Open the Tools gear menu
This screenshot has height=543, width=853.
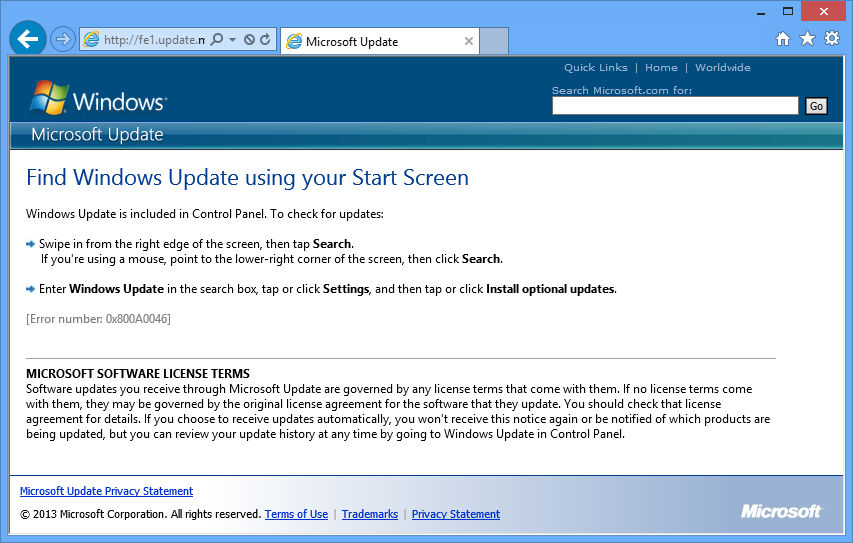pyautogui.click(x=832, y=38)
